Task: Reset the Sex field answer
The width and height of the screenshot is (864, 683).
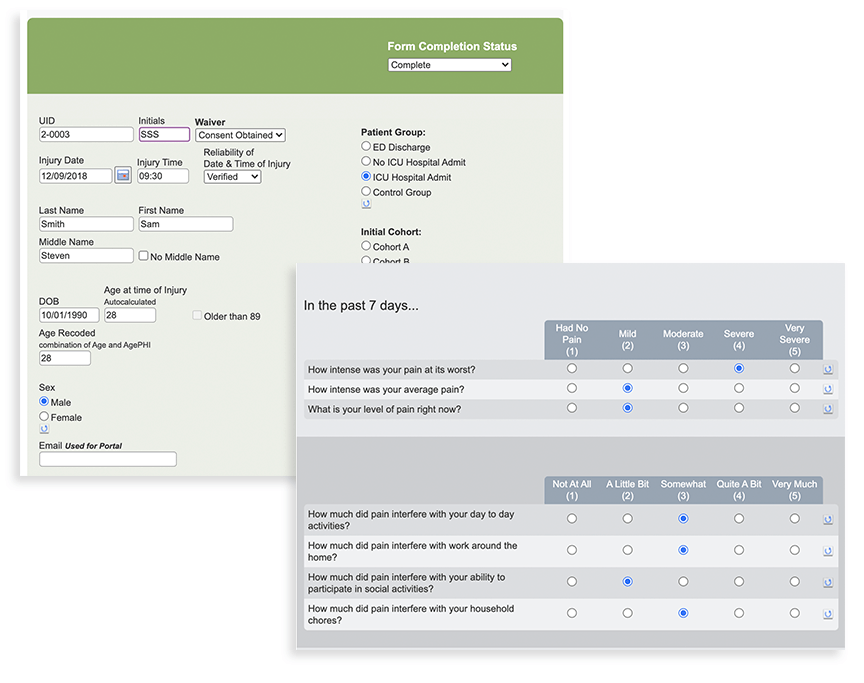Action: (44, 429)
